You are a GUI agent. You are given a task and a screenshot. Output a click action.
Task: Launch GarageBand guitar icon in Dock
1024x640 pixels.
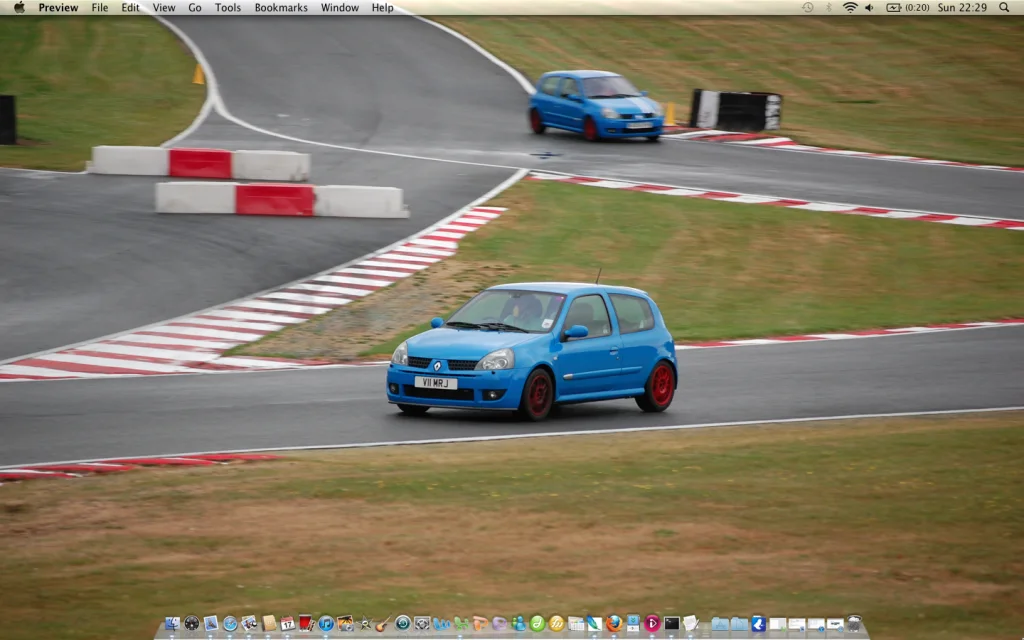point(383,624)
